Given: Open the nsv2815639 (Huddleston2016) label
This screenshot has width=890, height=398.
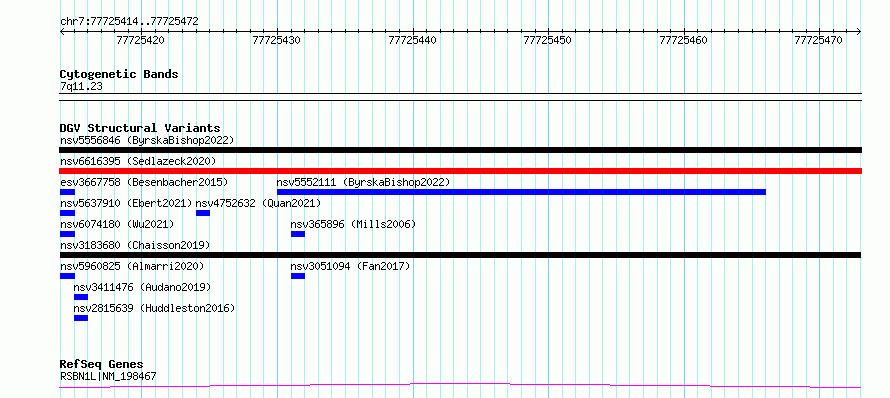Looking at the screenshot, I should tap(154, 308).
